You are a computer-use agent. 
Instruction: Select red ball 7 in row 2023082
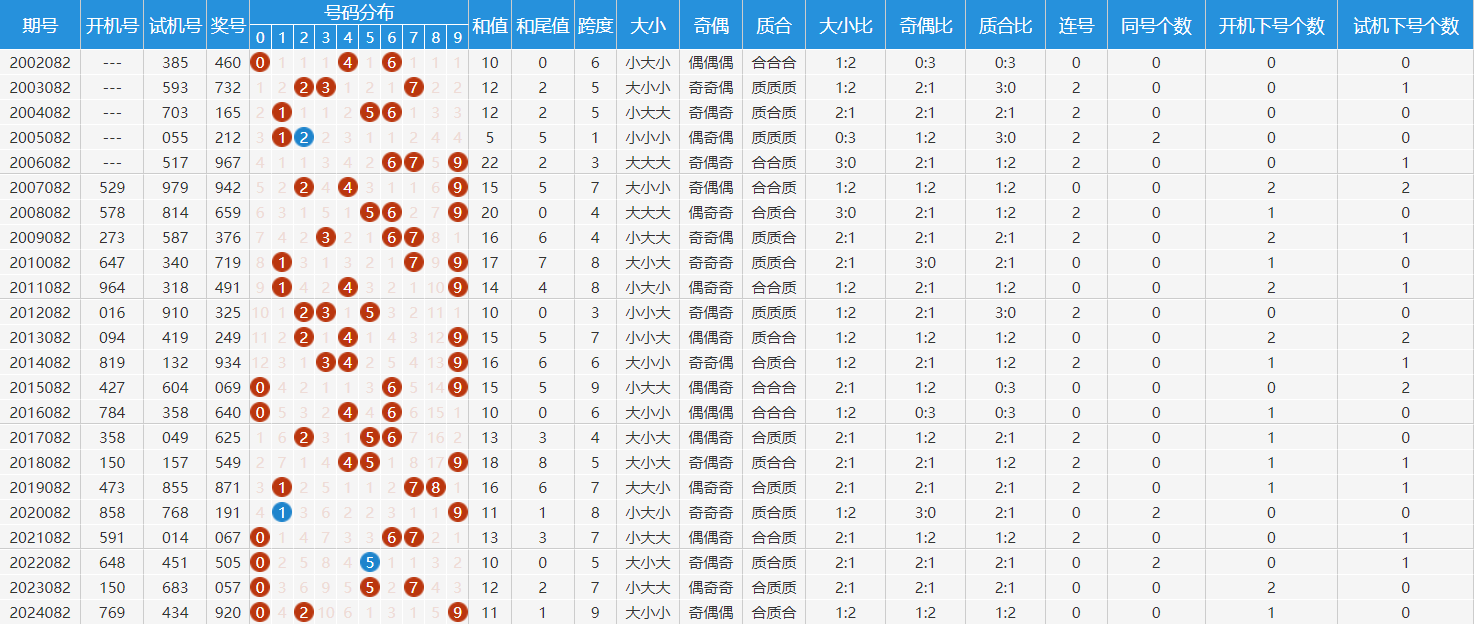(414, 587)
